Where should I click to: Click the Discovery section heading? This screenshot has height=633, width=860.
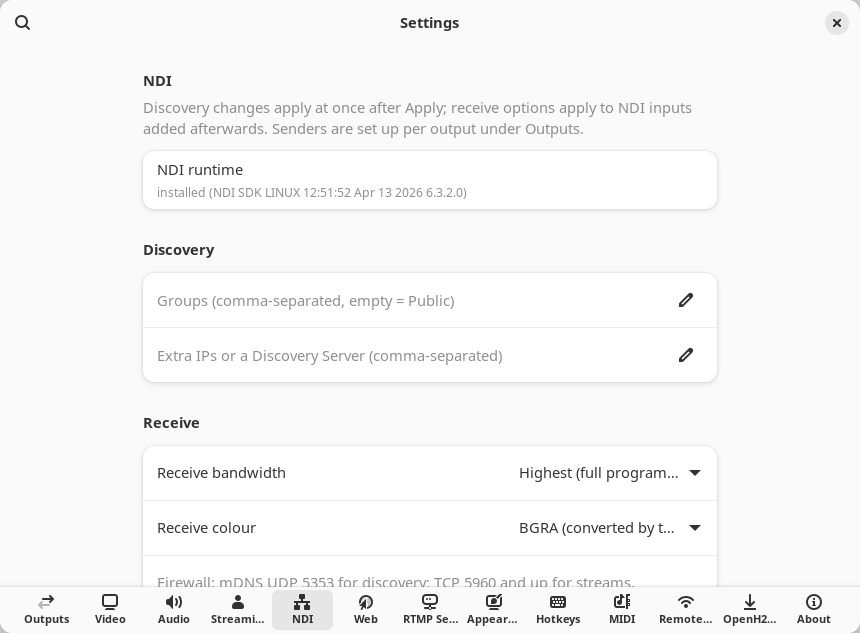click(178, 250)
